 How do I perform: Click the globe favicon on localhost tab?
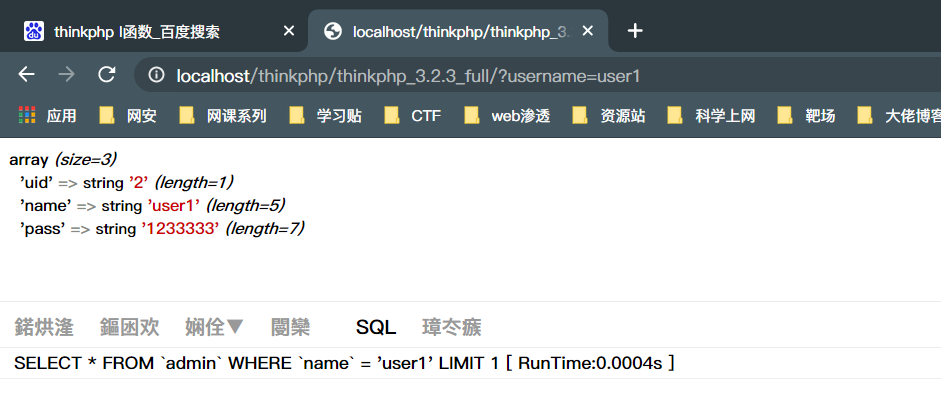coord(332,31)
